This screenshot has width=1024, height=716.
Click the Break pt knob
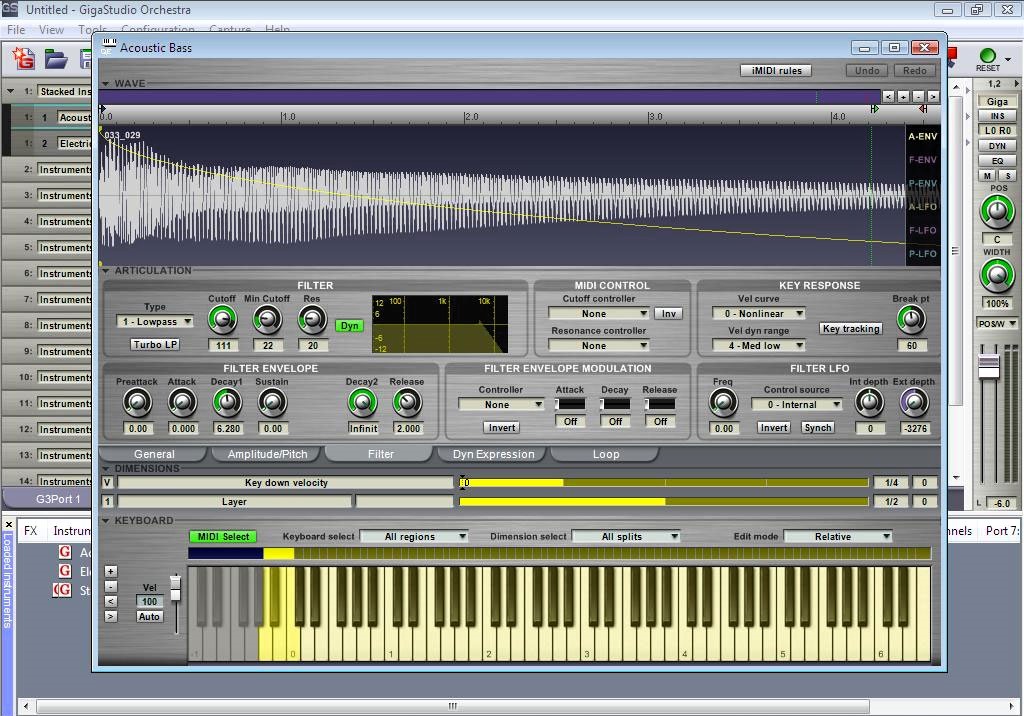(x=912, y=319)
